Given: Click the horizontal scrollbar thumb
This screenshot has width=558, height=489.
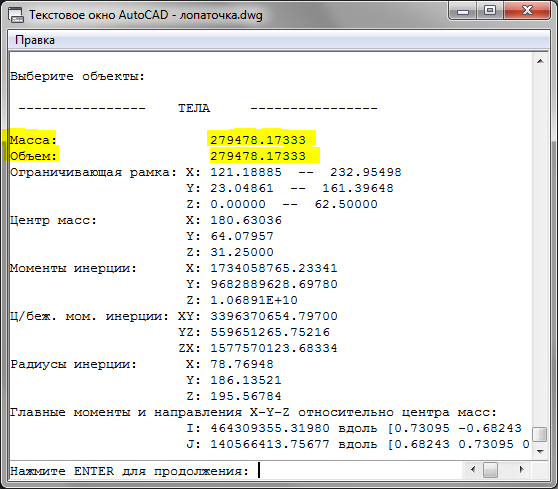Looking at the screenshot, I should [490, 470].
